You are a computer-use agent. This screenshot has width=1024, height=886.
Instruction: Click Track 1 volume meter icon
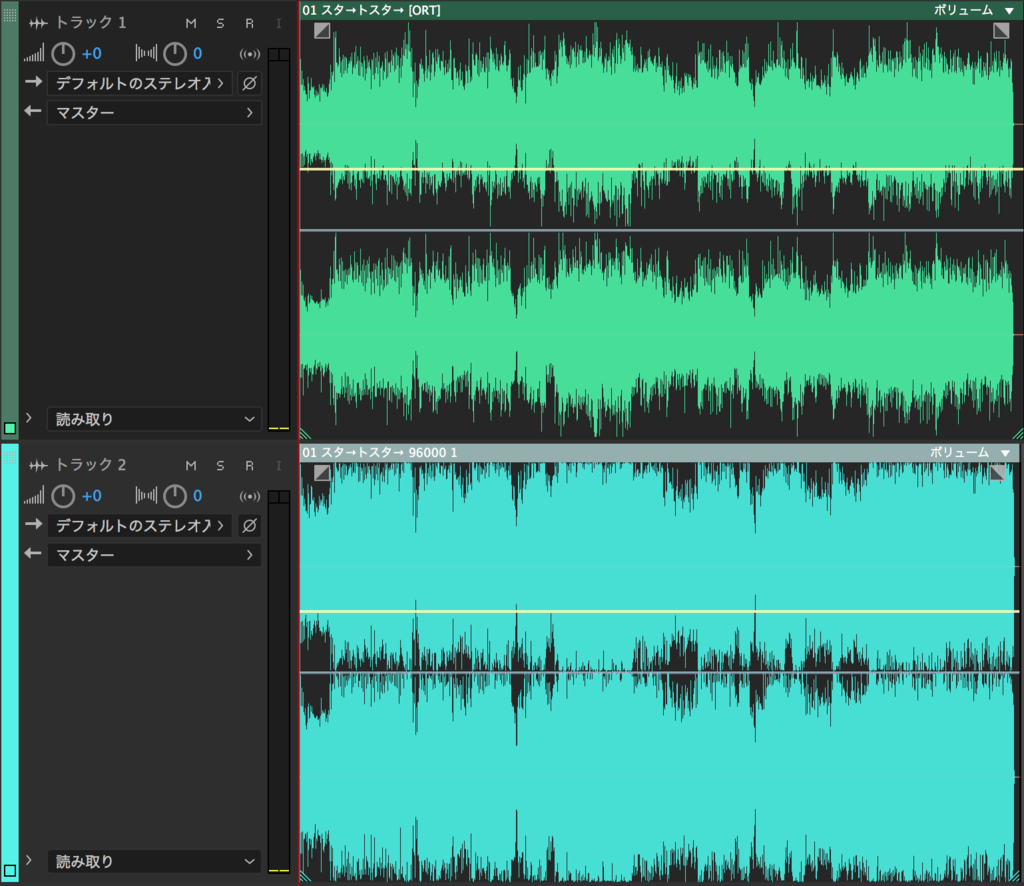pos(34,54)
